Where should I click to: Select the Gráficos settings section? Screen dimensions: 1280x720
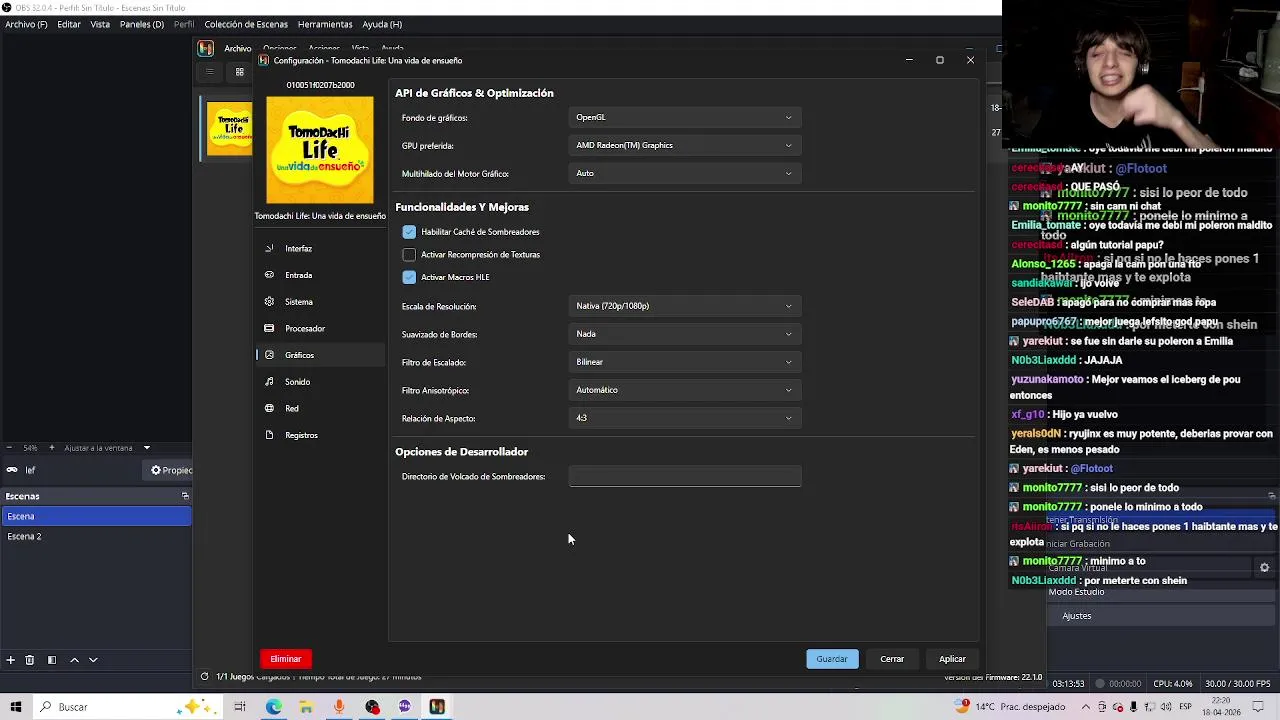(x=320, y=355)
